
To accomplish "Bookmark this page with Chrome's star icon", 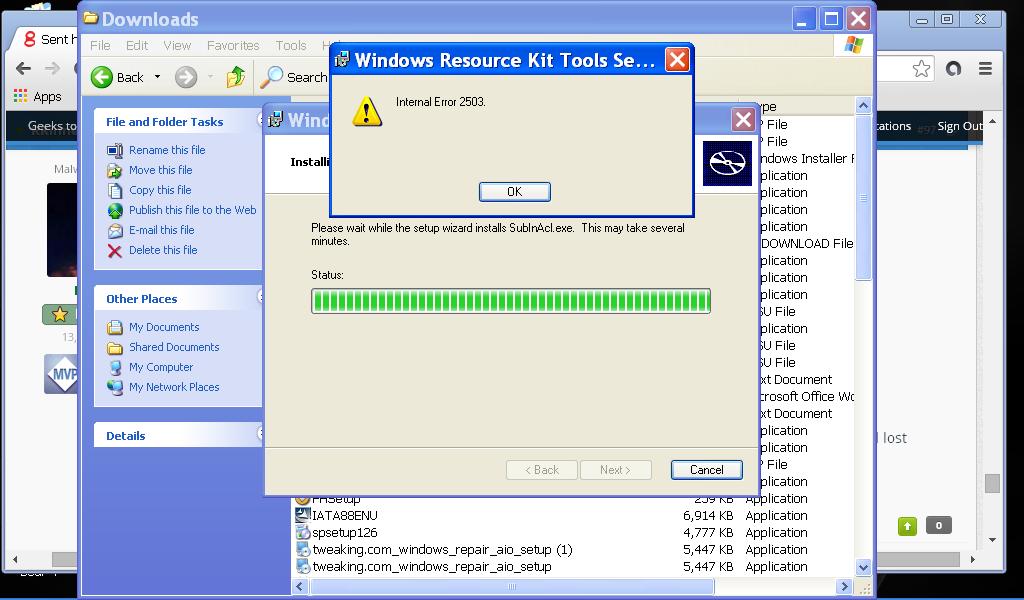I will coord(921,69).
